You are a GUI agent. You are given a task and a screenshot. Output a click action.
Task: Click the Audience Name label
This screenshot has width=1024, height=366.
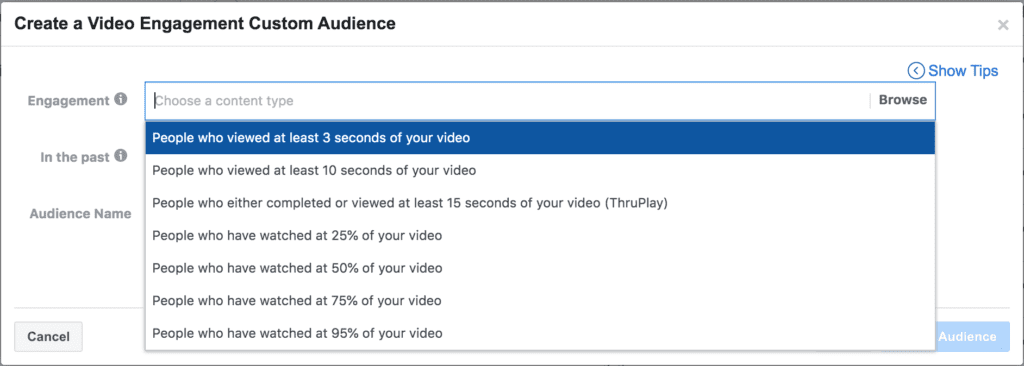coord(80,214)
